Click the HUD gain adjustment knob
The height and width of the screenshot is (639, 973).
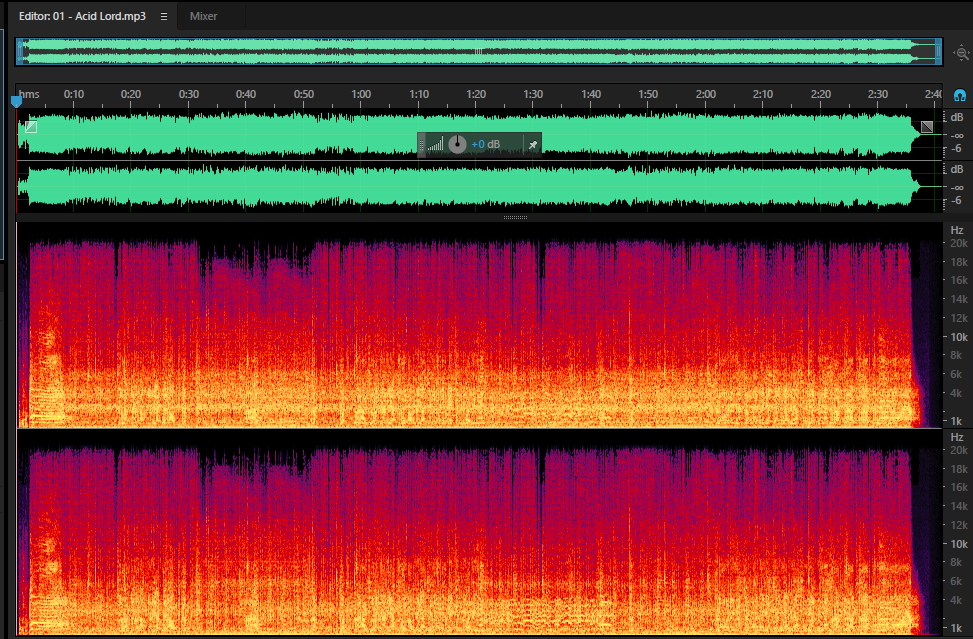[457, 145]
